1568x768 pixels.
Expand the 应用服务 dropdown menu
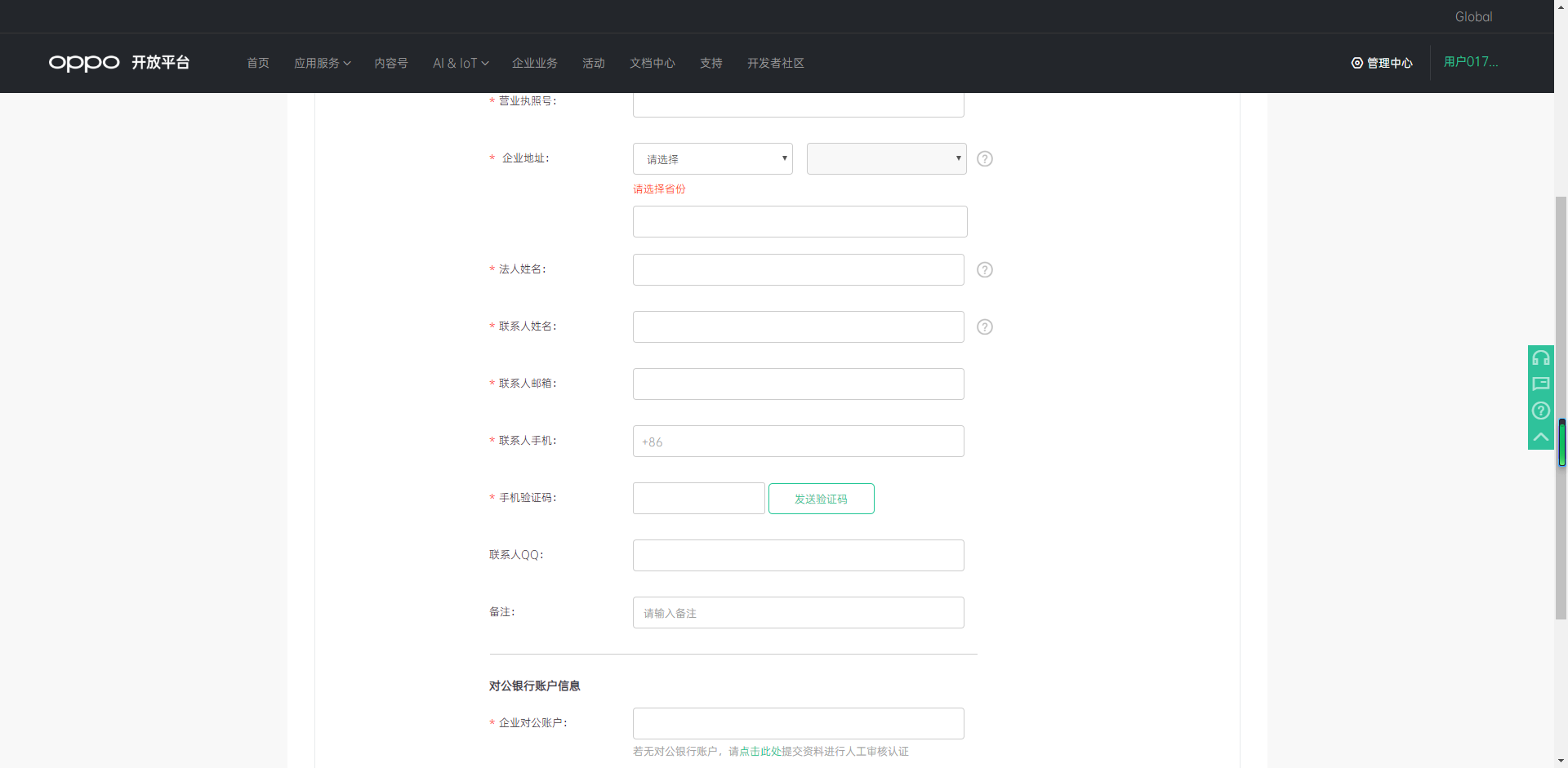323,63
